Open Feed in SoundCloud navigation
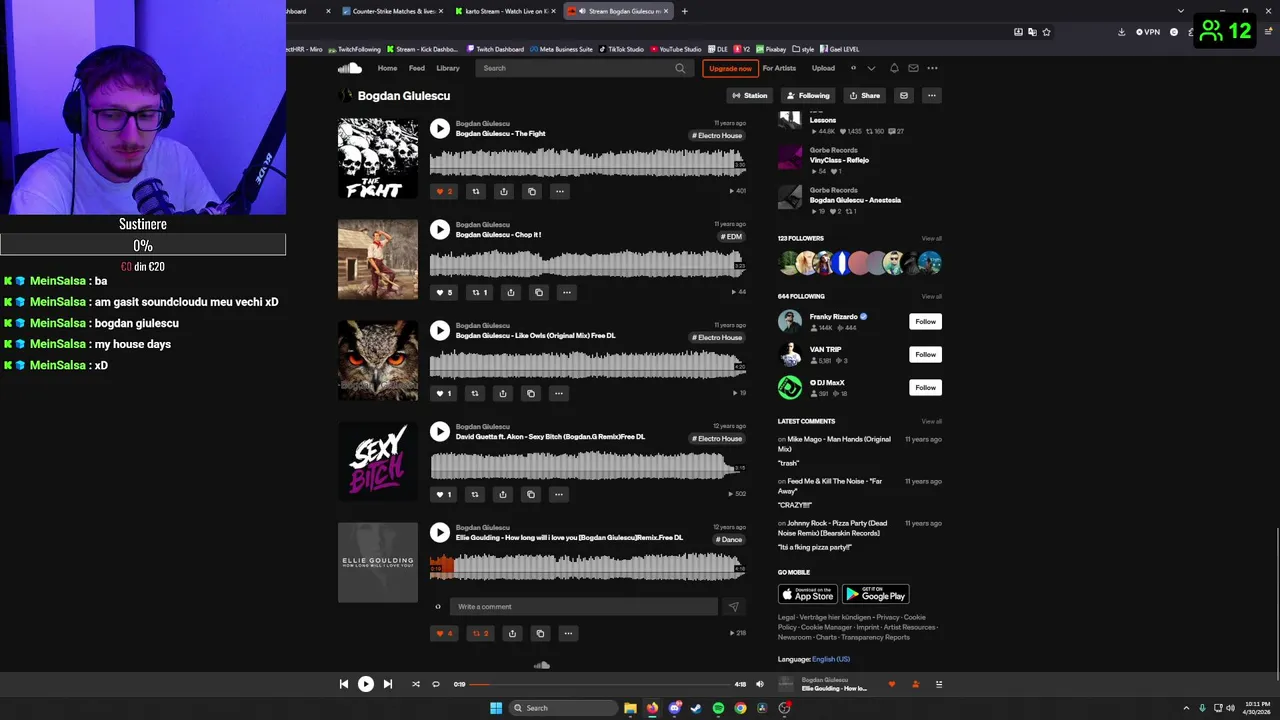Image resolution: width=1280 pixels, height=720 pixels. coord(417,68)
